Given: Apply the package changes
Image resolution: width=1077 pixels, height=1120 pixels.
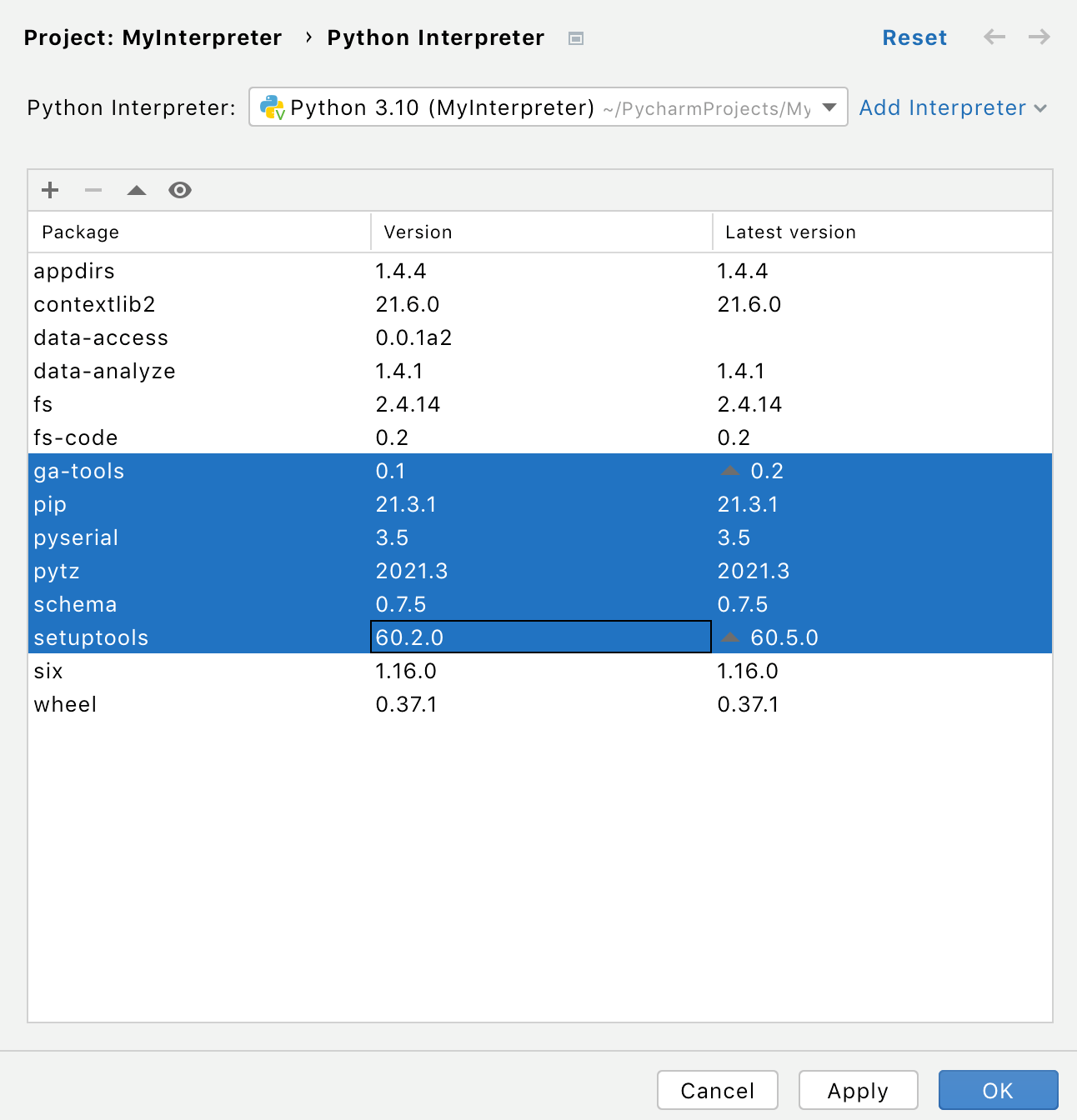Looking at the screenshot, I should click(858, 1090).
